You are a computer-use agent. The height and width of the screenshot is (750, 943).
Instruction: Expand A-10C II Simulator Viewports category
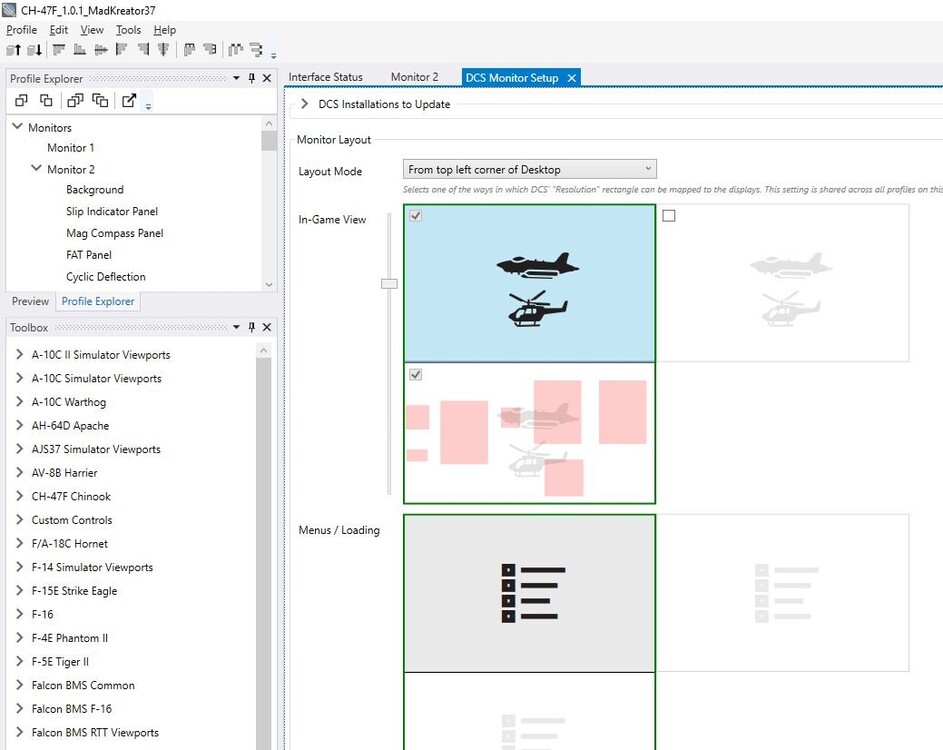coord(19,354)
